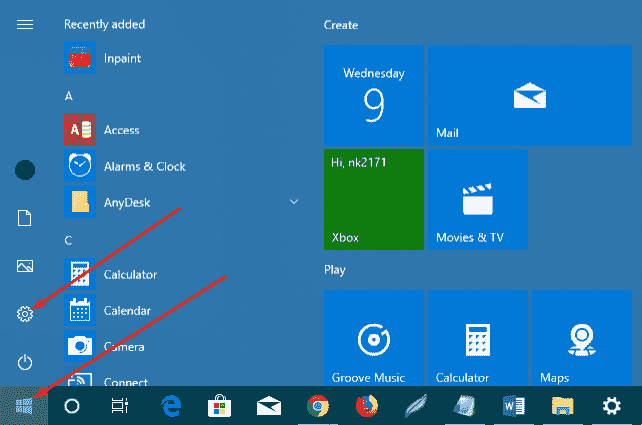Launch Word from the taskbar
Viewport: 642px width, 425px height.
click(513, 406)
